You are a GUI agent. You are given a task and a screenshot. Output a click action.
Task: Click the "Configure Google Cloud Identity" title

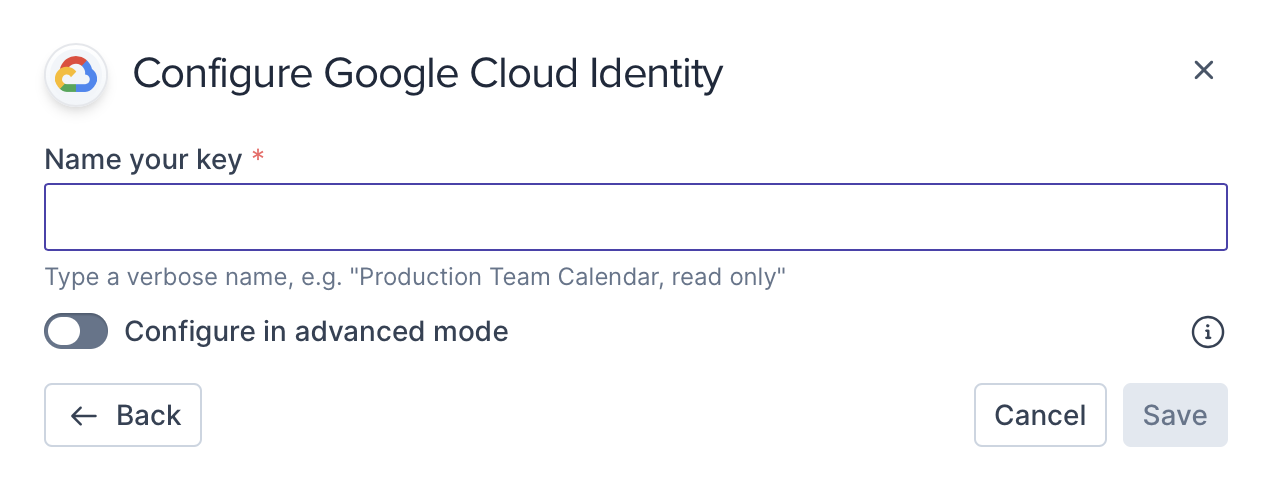(x=427, y=74)
